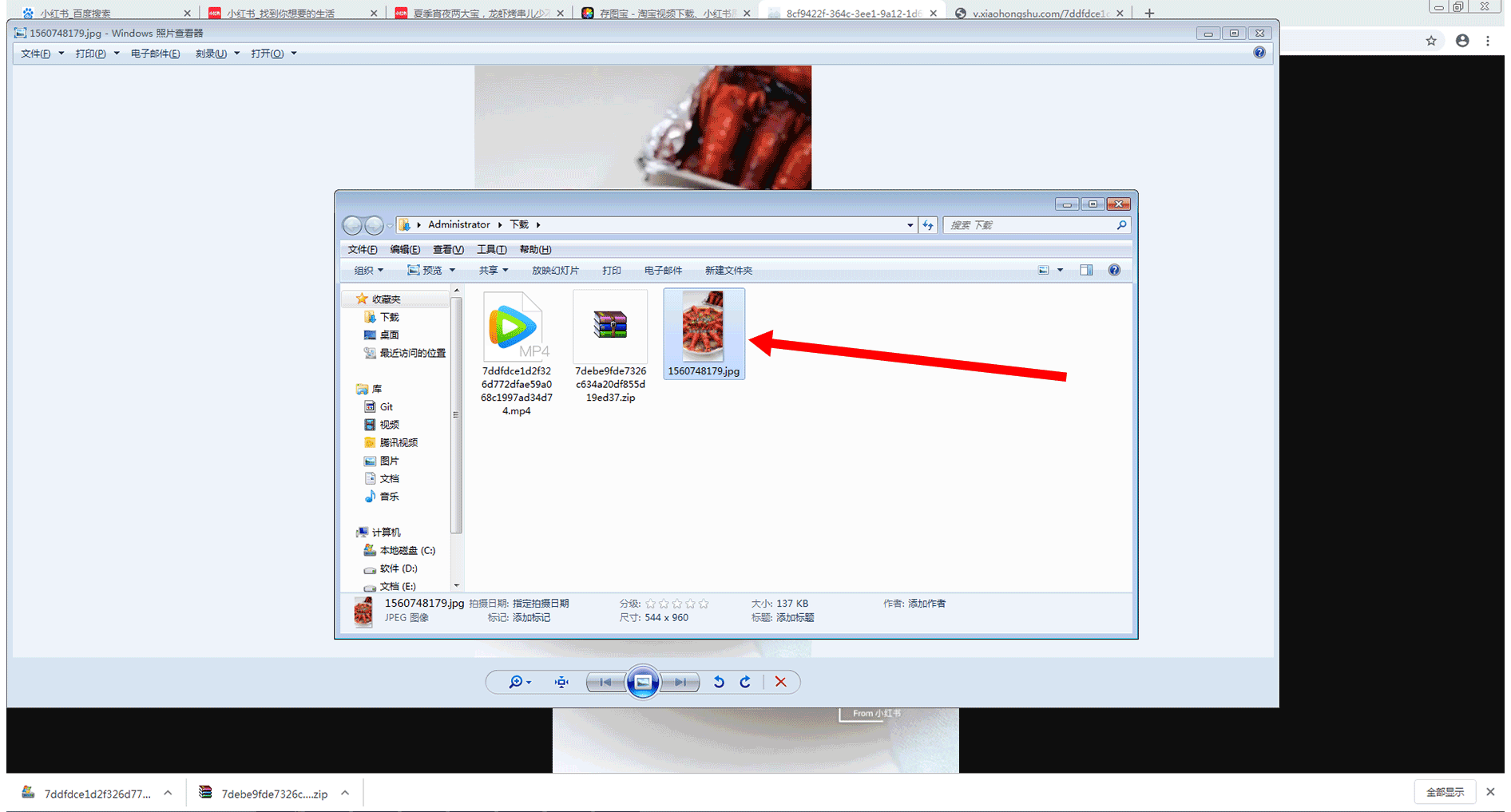Viewport: 1511px width, 812px height.
Task: Toggle the preview pane icon in Explorer
Action: click(1086, 271)
